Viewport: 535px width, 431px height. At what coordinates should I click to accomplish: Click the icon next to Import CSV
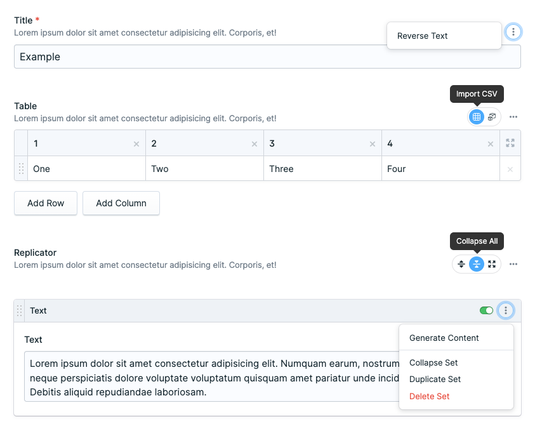492,117
